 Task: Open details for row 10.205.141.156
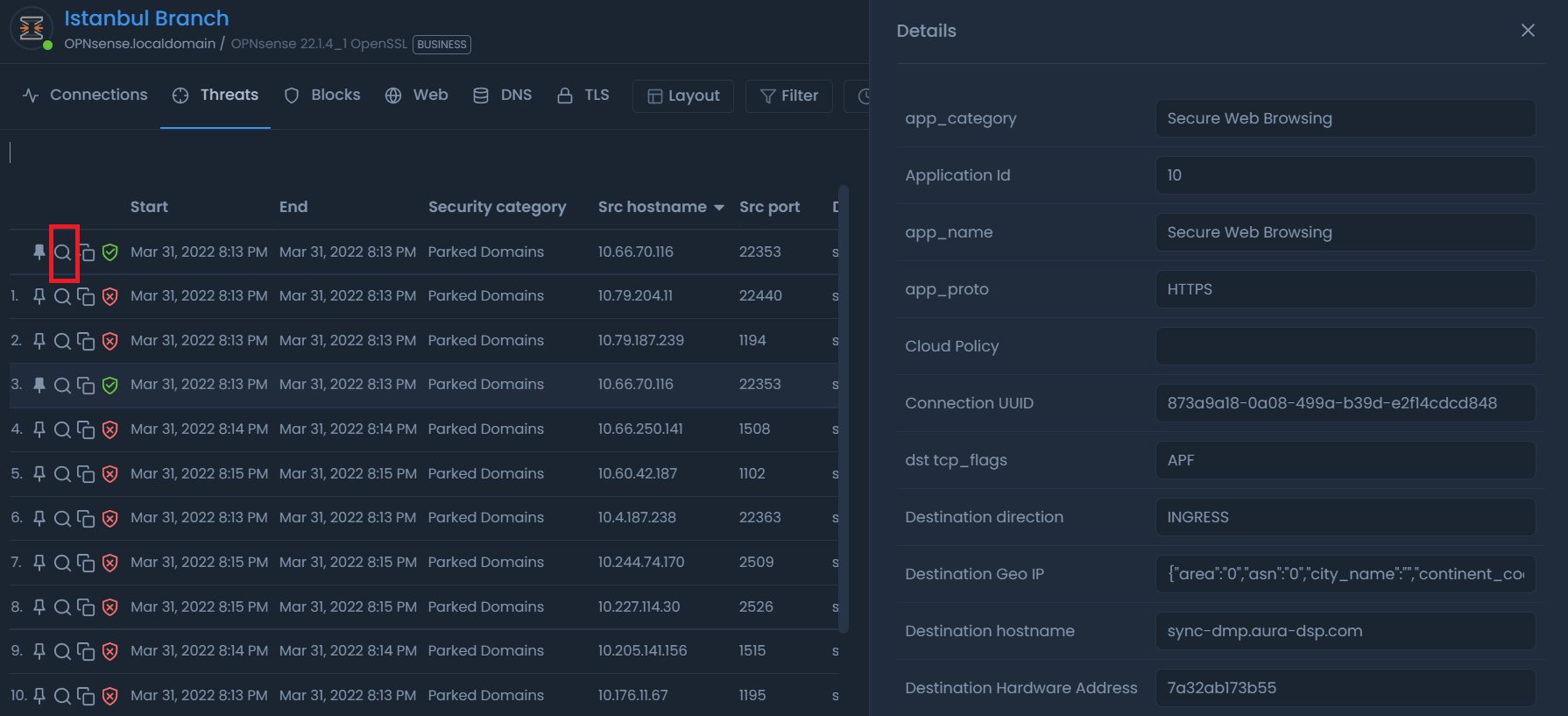pos(62,651)
